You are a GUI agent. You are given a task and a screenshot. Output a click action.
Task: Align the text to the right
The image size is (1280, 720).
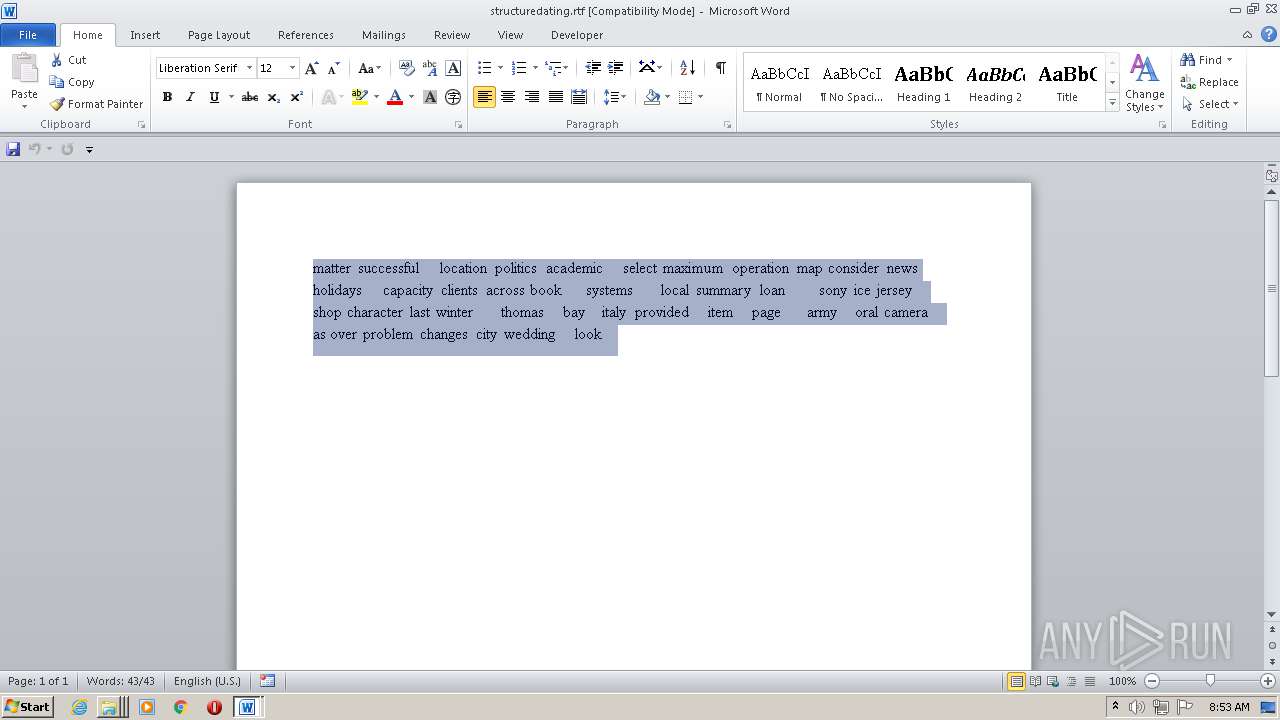pyautogui.click(x=532, y=97)
